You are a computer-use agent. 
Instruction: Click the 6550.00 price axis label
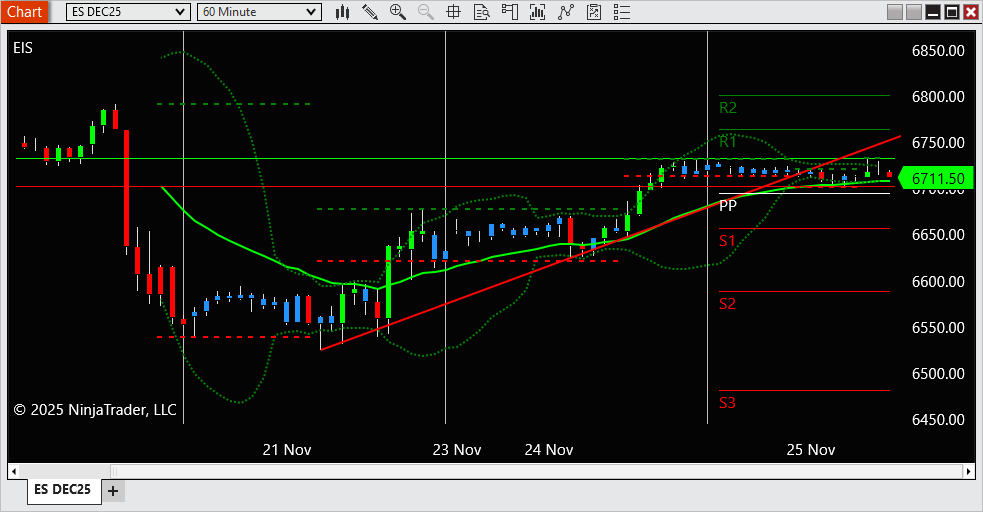point(938,328)
